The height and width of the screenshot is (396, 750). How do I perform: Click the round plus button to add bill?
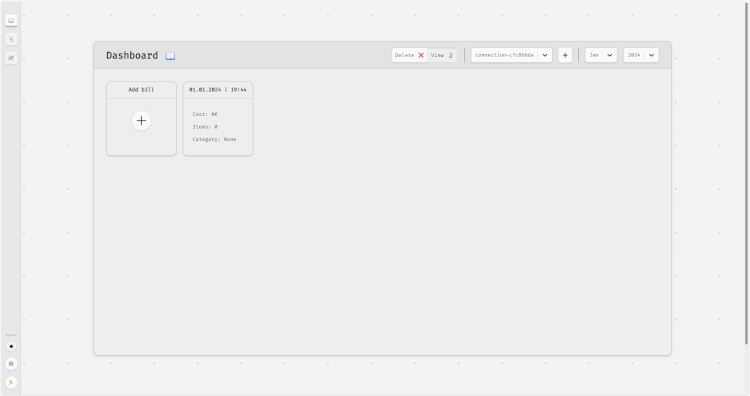[141, 121]
